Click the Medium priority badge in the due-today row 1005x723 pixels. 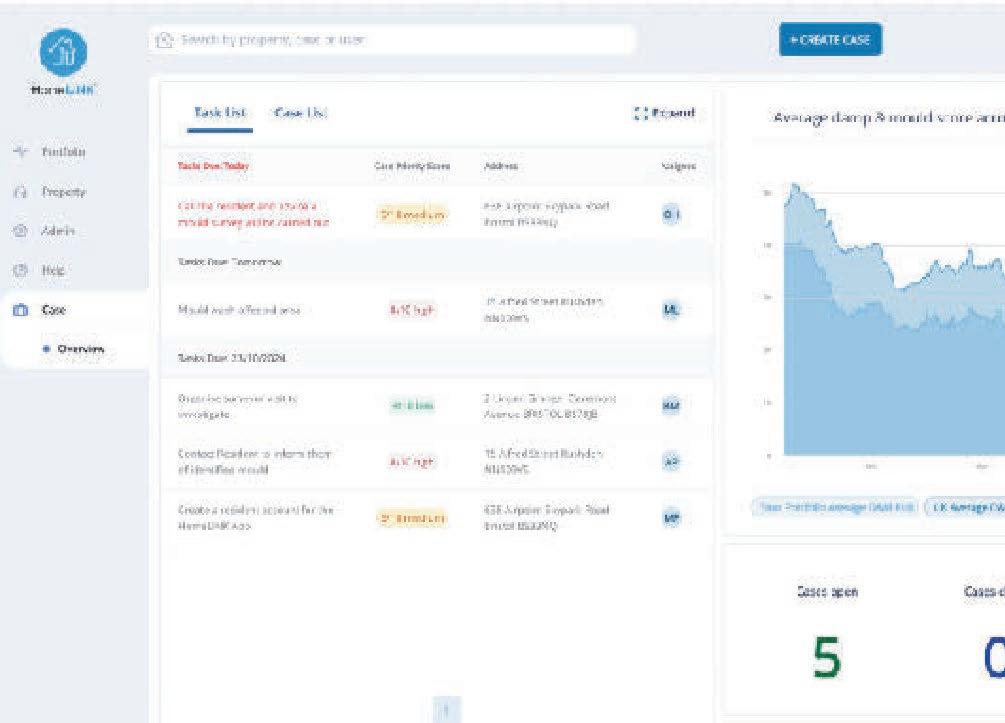(412, 215)
